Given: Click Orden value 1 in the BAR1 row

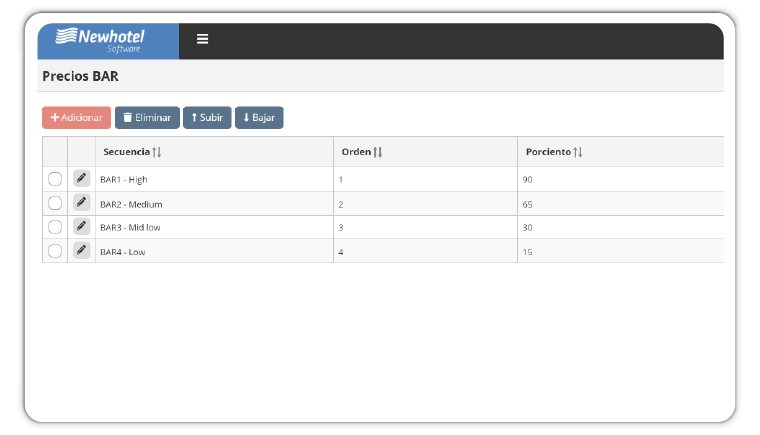Looking at the screenshot, I should 341,180.
